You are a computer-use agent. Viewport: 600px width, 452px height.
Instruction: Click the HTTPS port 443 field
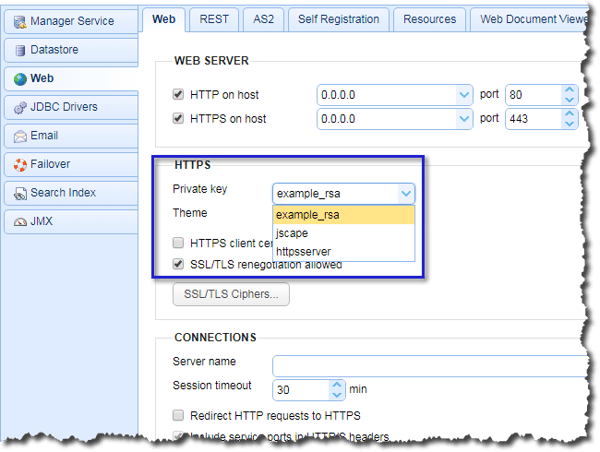pyautogui.click(x=534, y=119)
